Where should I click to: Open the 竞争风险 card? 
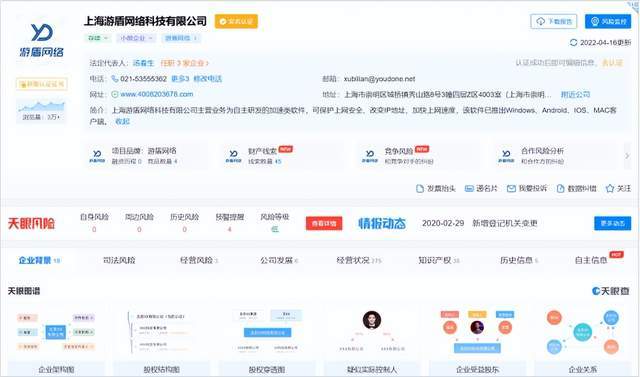point(418,155)
